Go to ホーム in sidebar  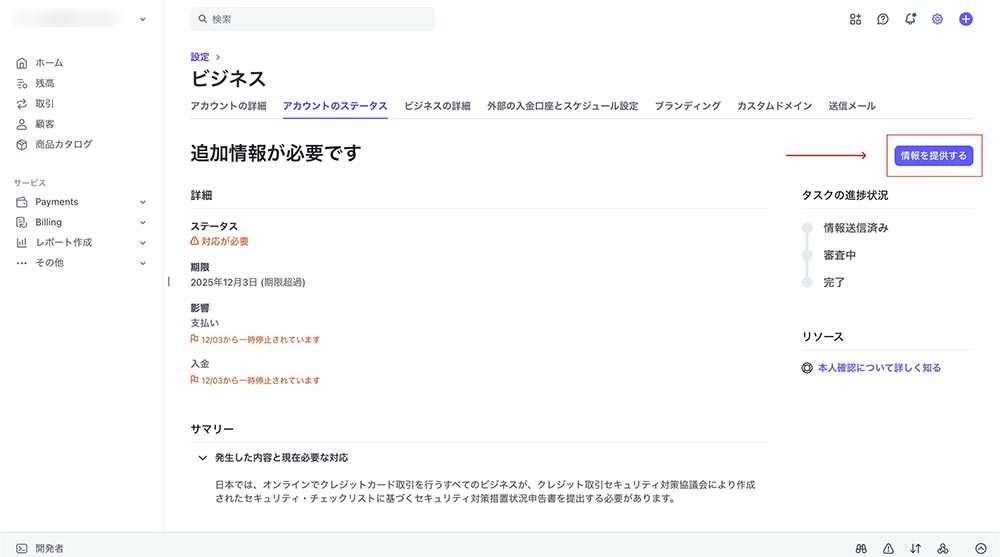49,63
